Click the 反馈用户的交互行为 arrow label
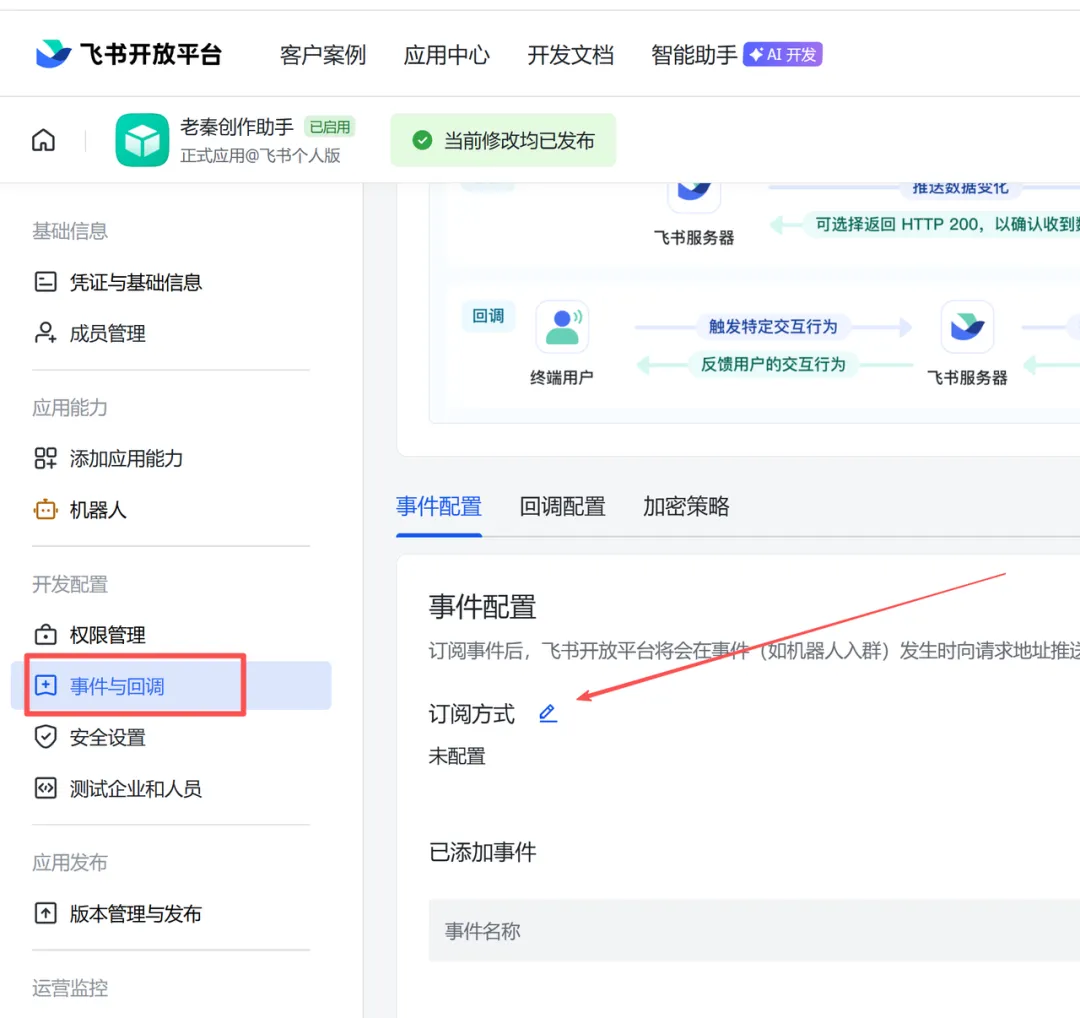The image size is (1080, 1018). tap(773, 364)
